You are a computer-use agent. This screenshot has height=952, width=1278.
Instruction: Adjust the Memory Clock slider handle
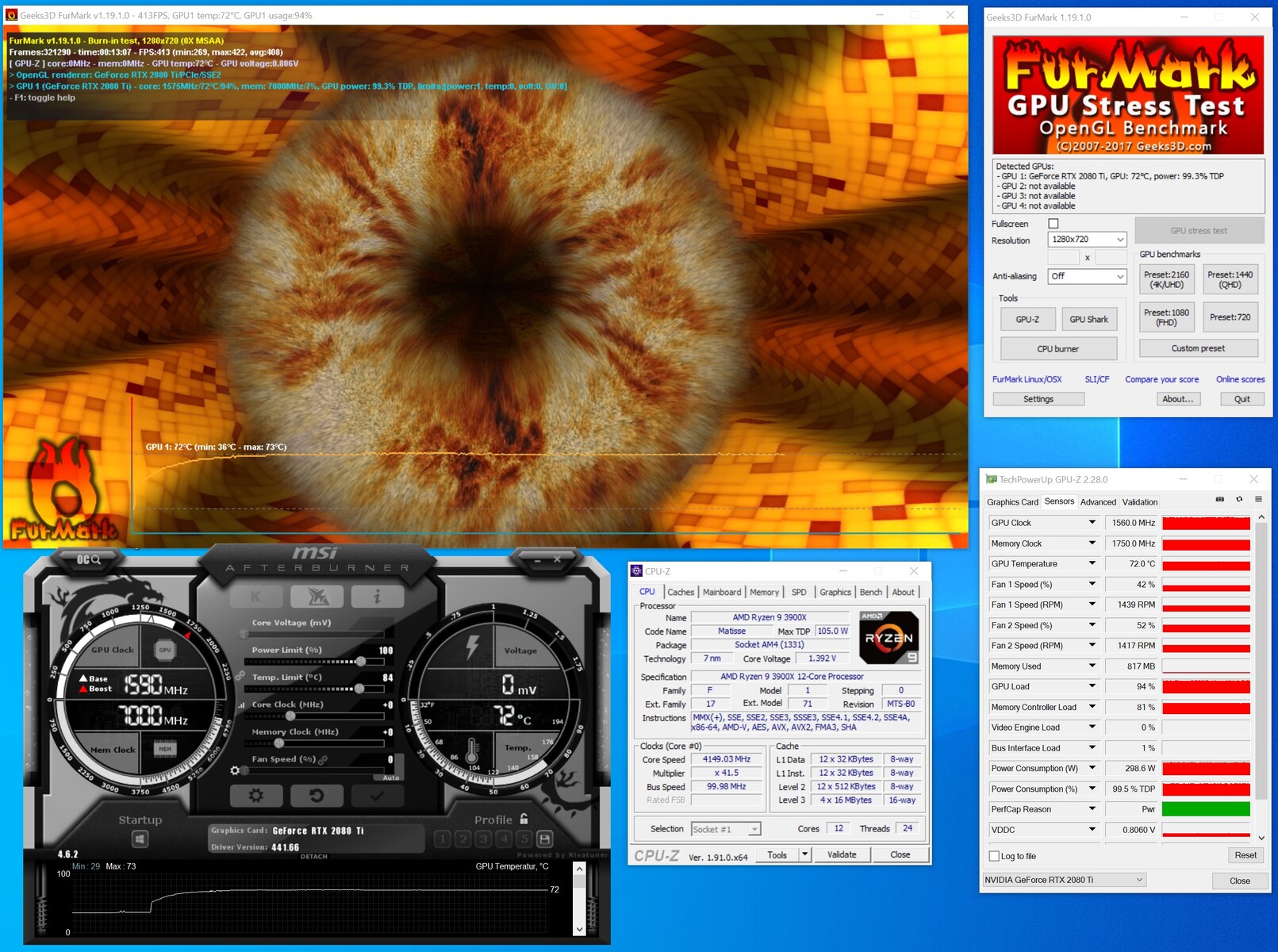pos(279,743)
